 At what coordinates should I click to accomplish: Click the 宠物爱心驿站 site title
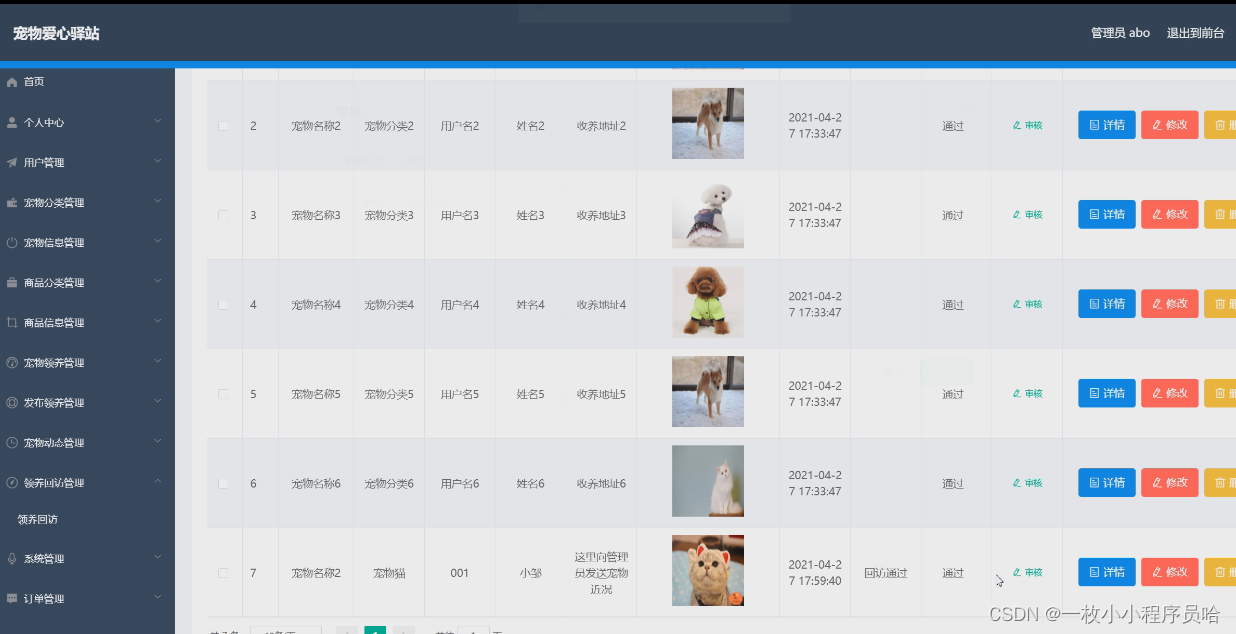[x=56, y=33]
